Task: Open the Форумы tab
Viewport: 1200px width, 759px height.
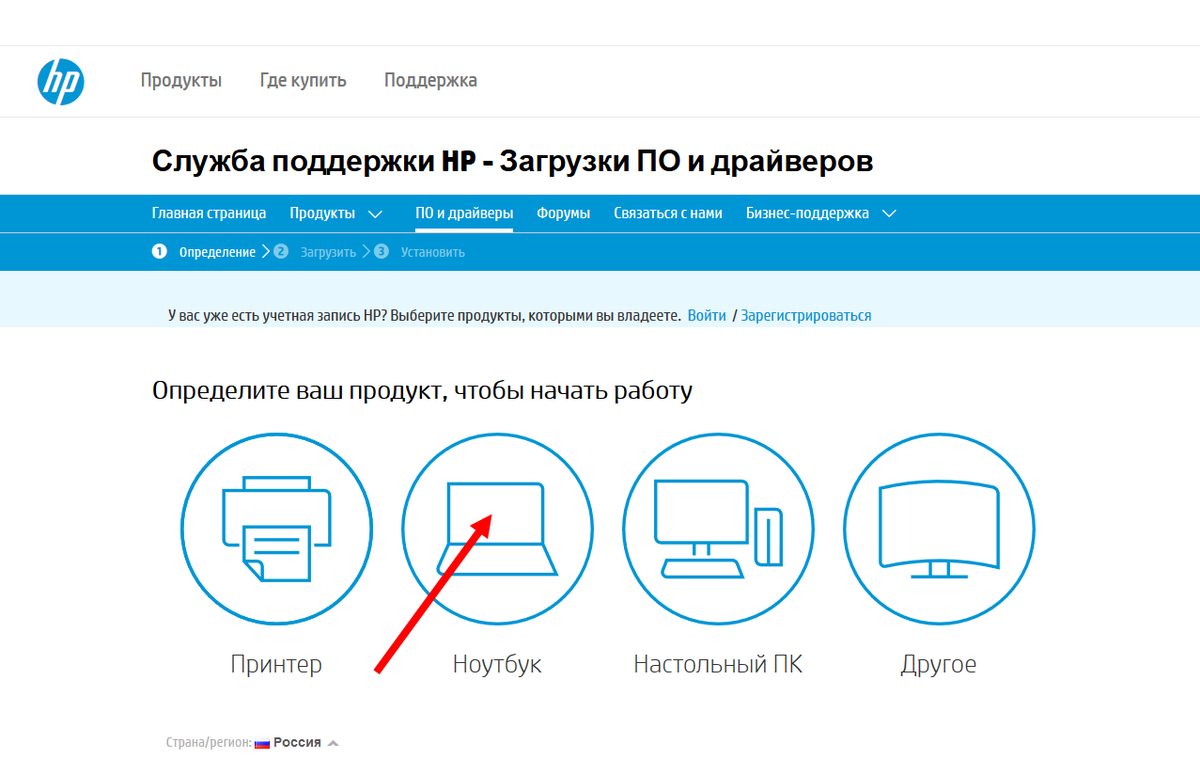Action: coord(563,213)
